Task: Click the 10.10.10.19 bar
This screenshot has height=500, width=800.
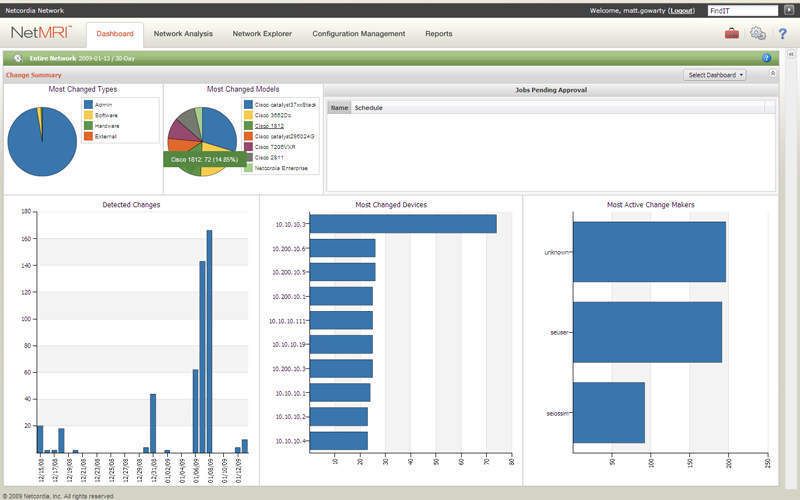Action: click(x=341, y=344)
